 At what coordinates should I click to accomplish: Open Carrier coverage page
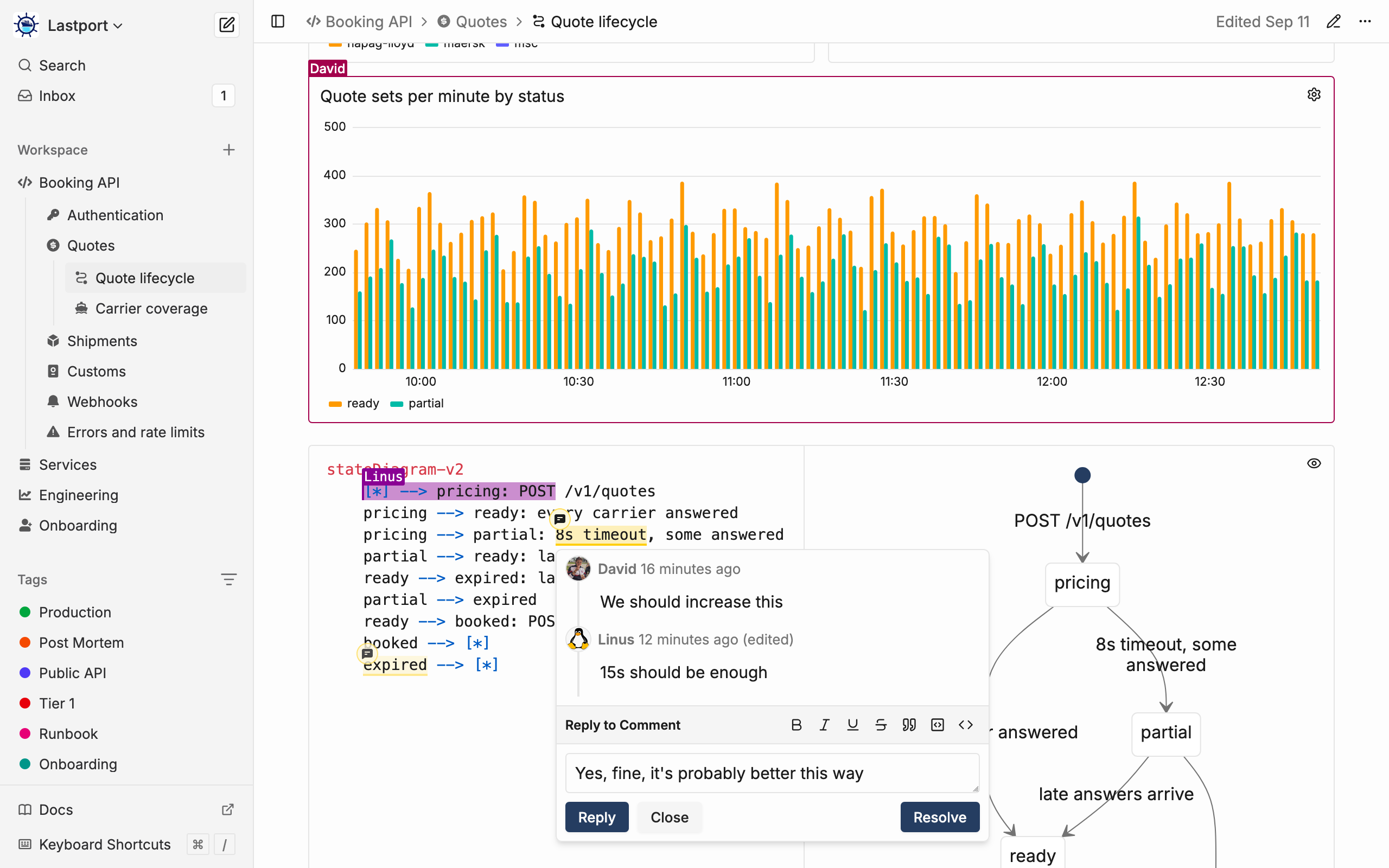155,308
